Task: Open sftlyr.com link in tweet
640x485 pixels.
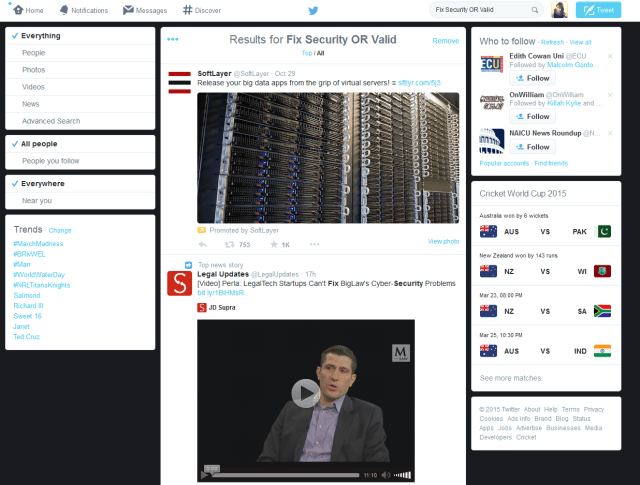Action: coord(419,83)
